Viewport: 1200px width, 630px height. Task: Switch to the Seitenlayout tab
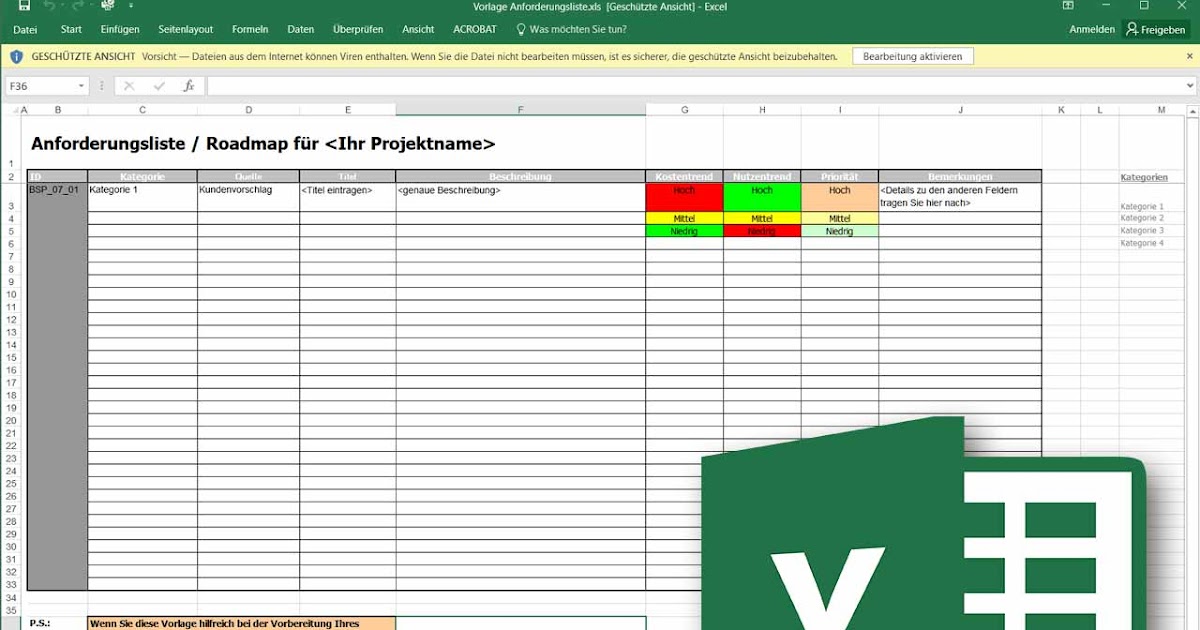coord(186,29)
